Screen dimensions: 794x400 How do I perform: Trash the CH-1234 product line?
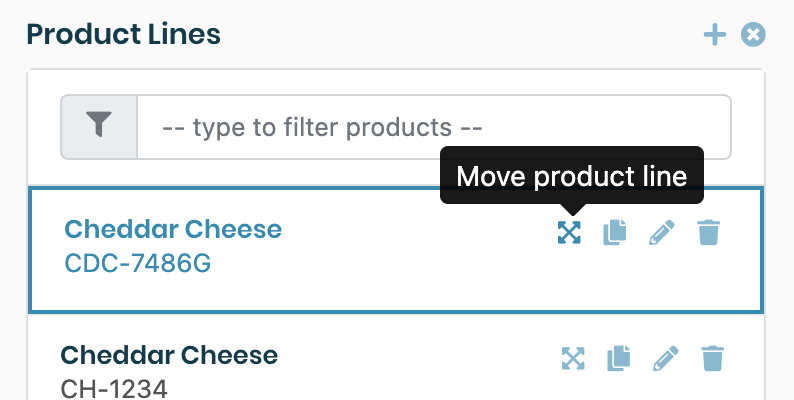712,358
